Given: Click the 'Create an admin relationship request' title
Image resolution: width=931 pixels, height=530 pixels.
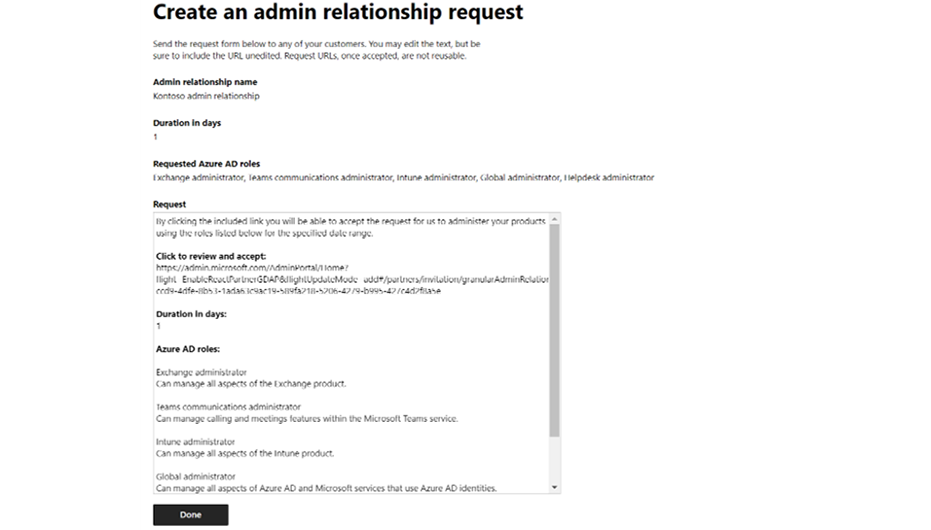Looking at the screenshot, I should click(338, 12).
